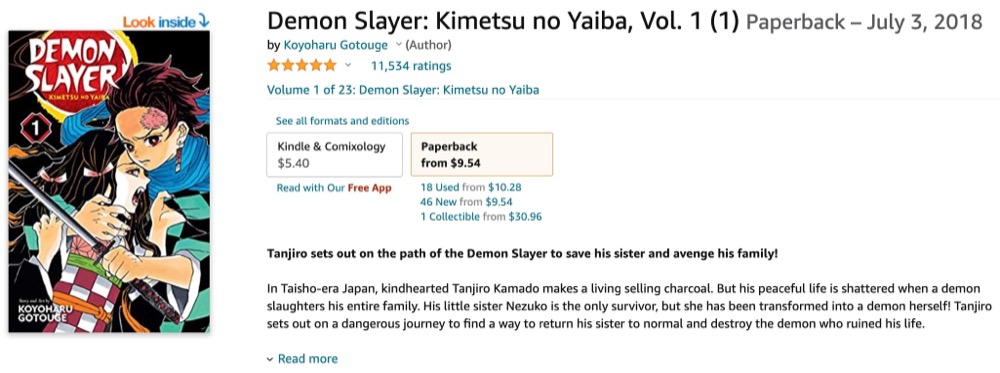Click the five-star rating icons
Screen dimensions: 1000x373
302,65
